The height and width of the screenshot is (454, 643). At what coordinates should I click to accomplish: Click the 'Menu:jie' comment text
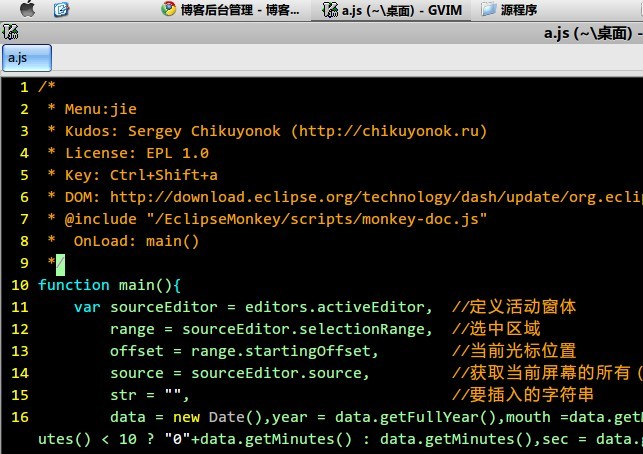point(101,109)
